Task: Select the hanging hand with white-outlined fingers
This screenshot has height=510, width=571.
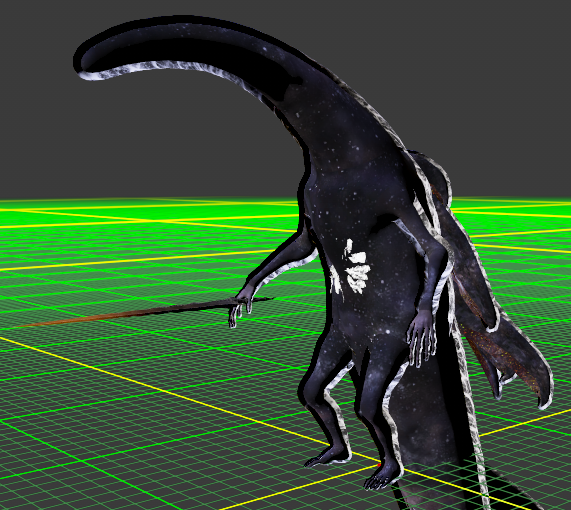Action: point(421,337)
